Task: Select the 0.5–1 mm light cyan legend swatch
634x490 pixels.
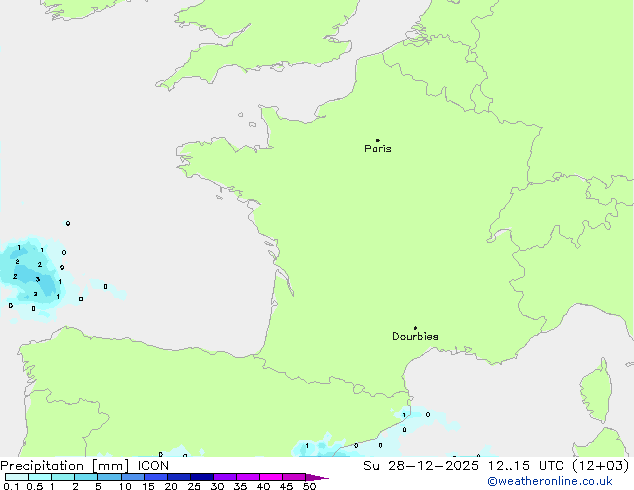Action: (x=40, y=477)
